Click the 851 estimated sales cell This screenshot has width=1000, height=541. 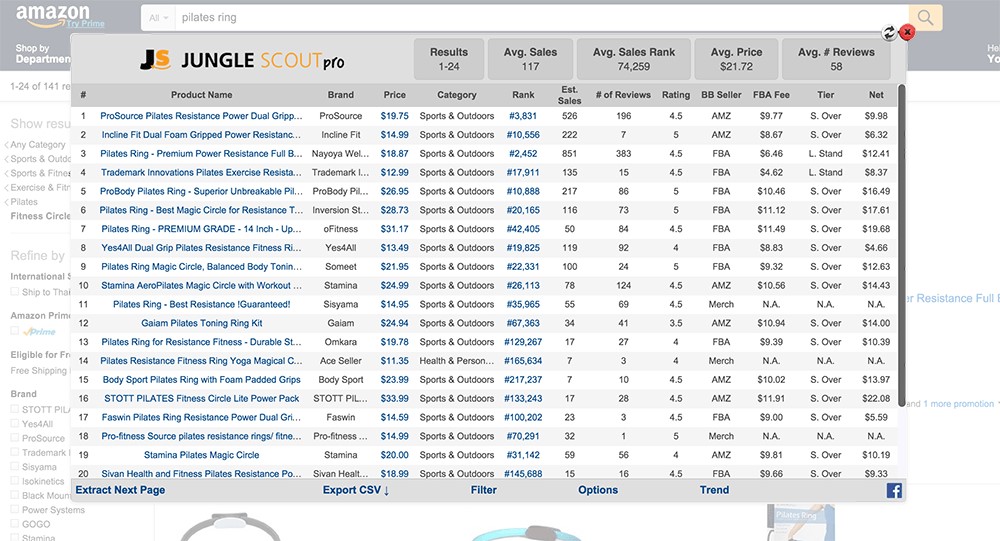point(570,154)
